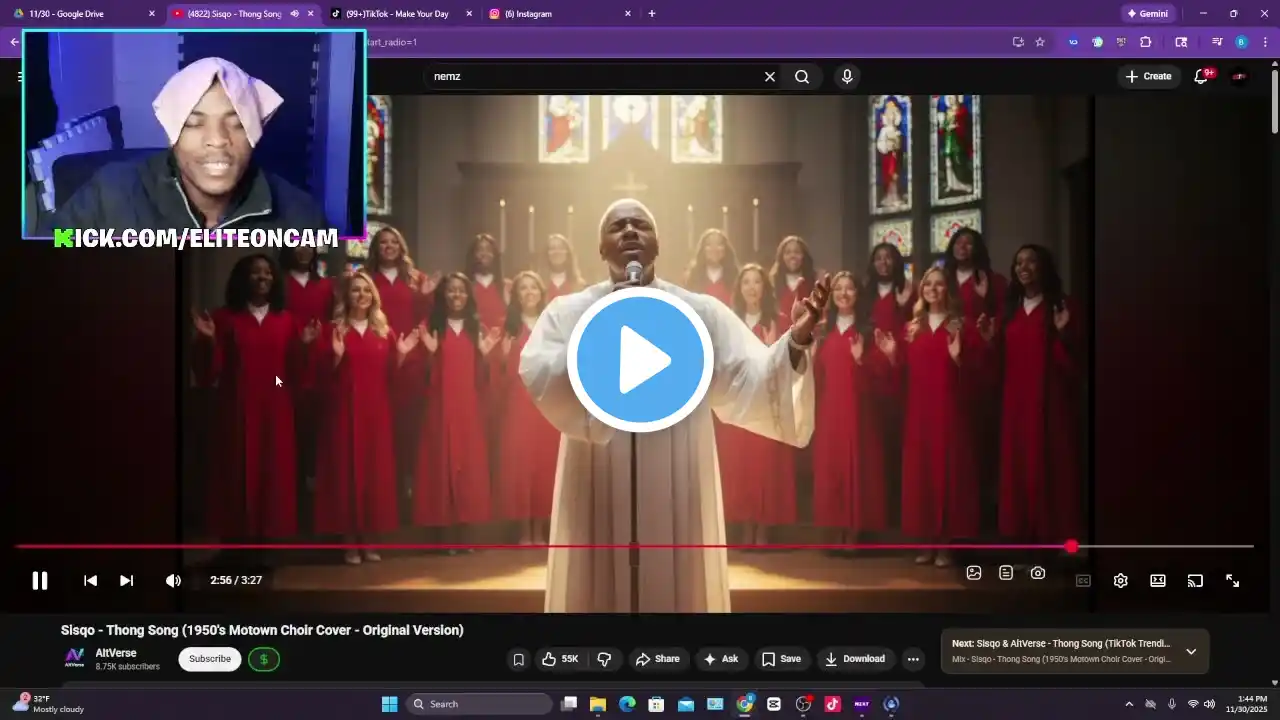Mute the video volume speaker icon
Image resolution: width=1280 pixels, height=720 pixels.
(x=173, y=581)
